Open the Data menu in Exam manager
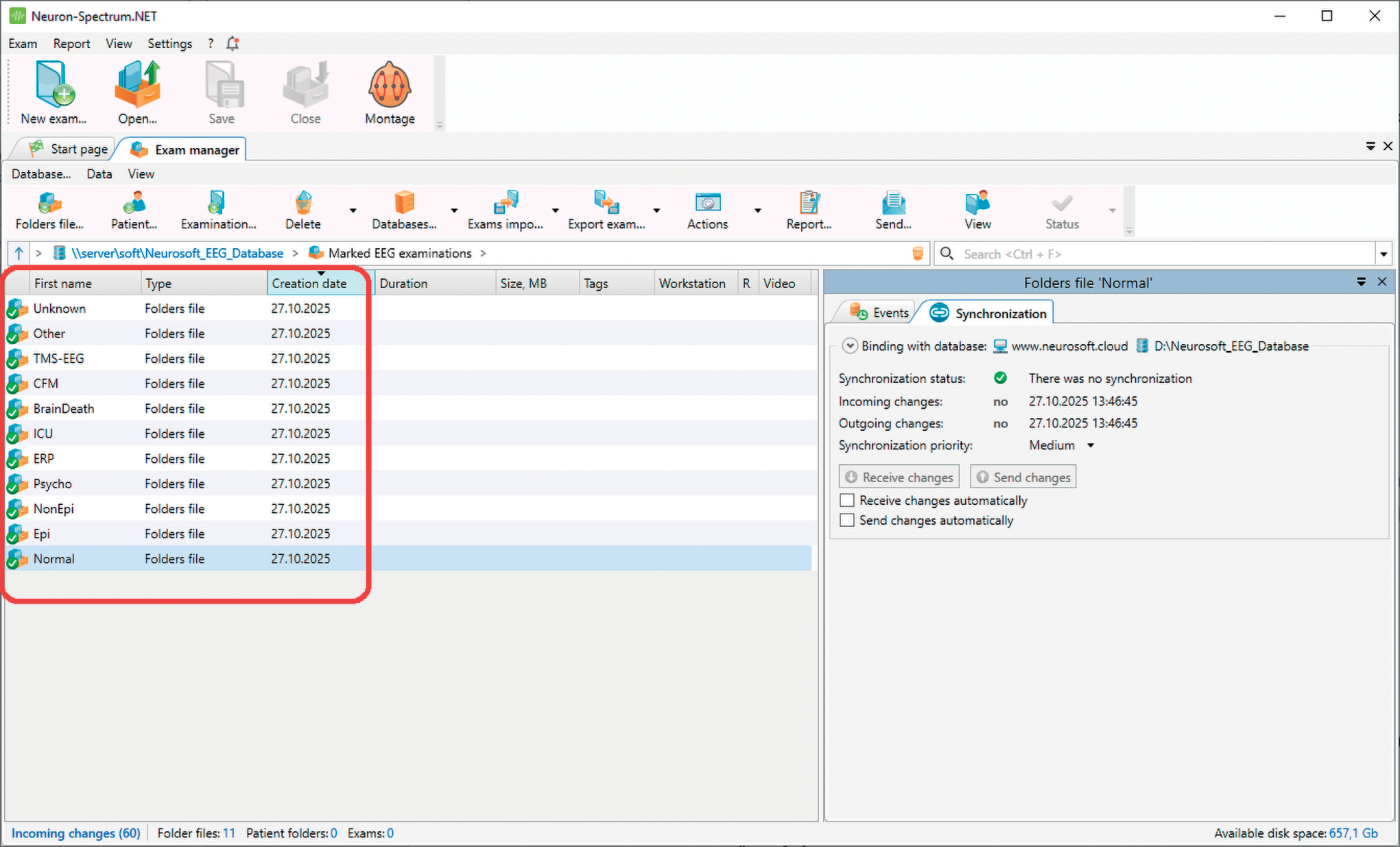 [x=99, y=174]
